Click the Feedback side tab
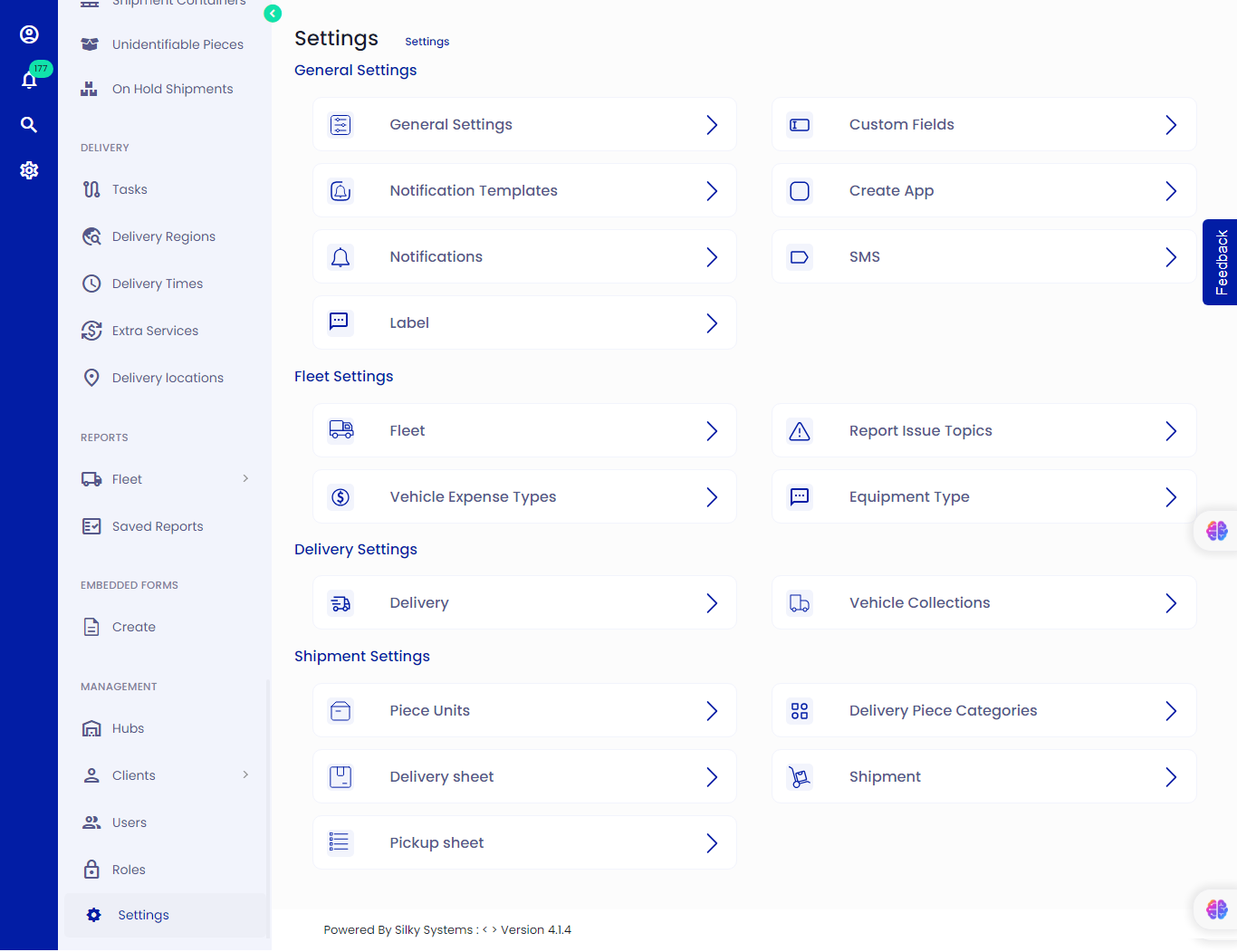 (1221, 262)
